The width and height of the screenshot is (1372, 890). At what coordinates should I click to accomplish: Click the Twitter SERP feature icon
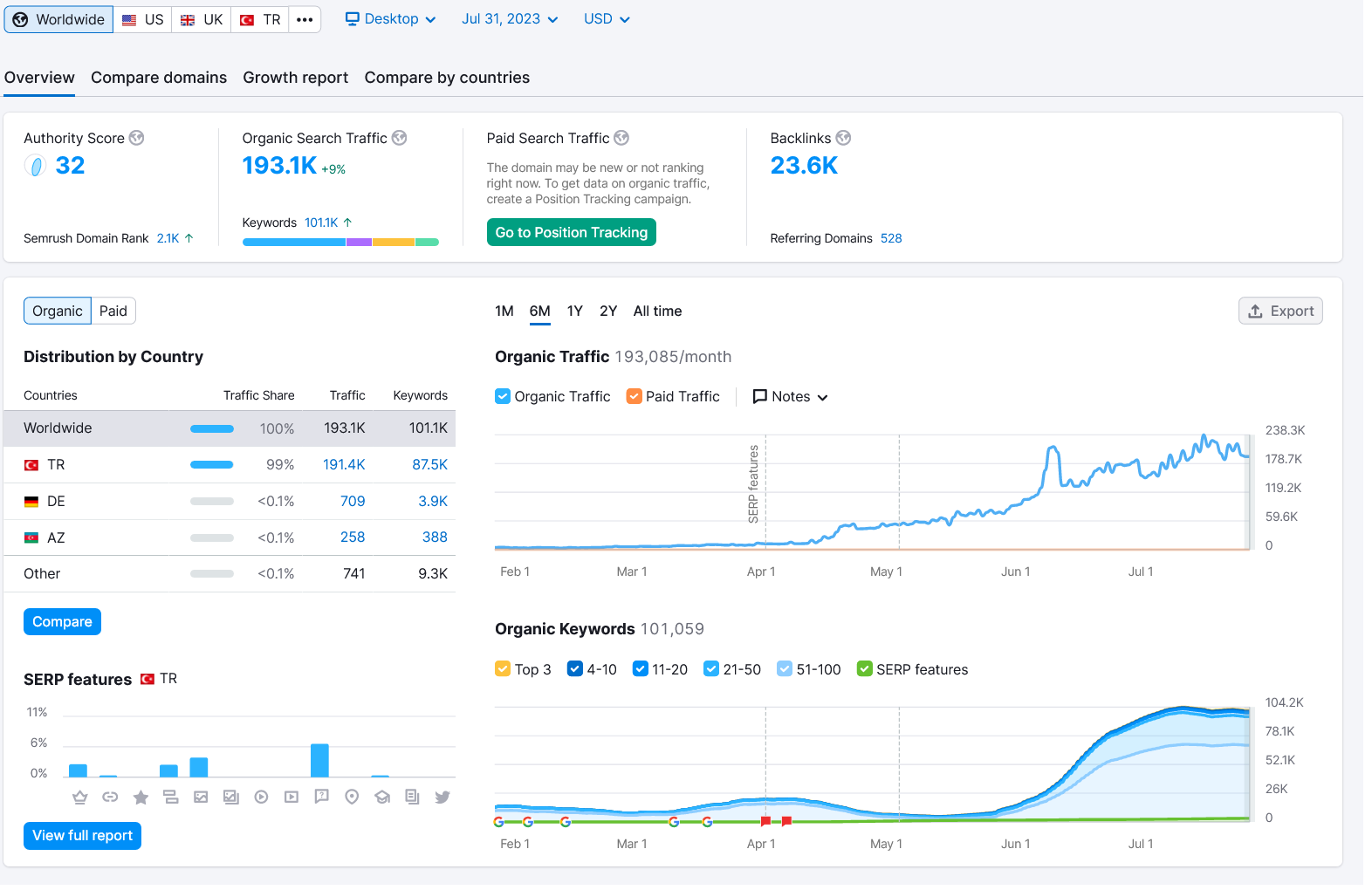click(442, 797)
